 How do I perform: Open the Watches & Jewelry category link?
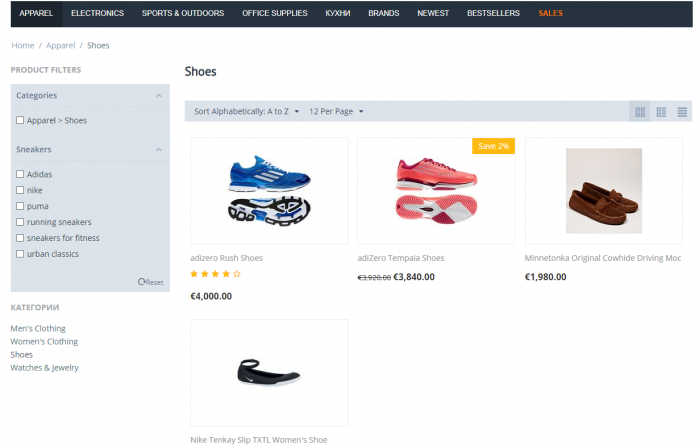[x=44, y=368]
